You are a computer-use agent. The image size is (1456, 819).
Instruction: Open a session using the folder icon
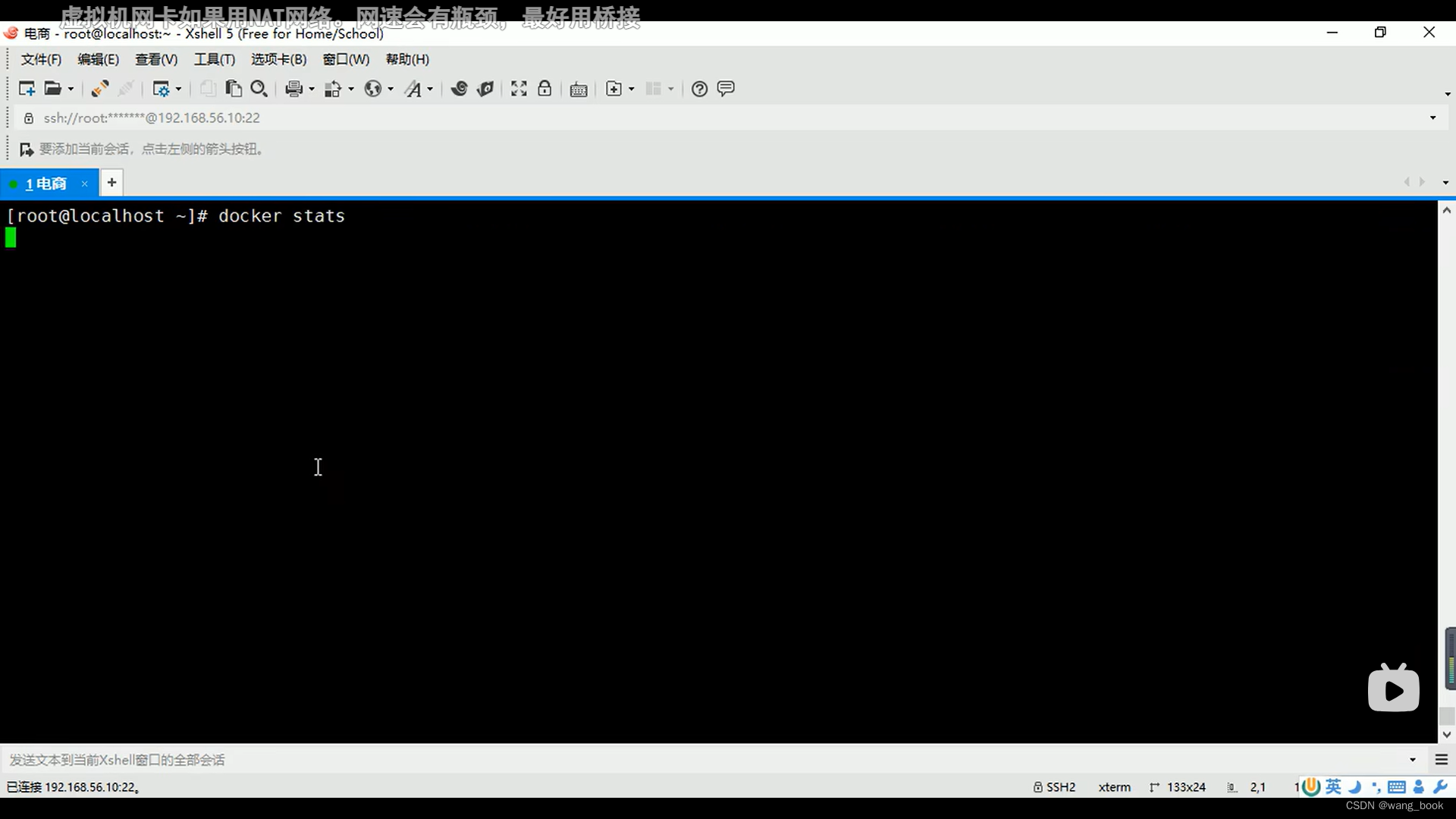[52, 89]
